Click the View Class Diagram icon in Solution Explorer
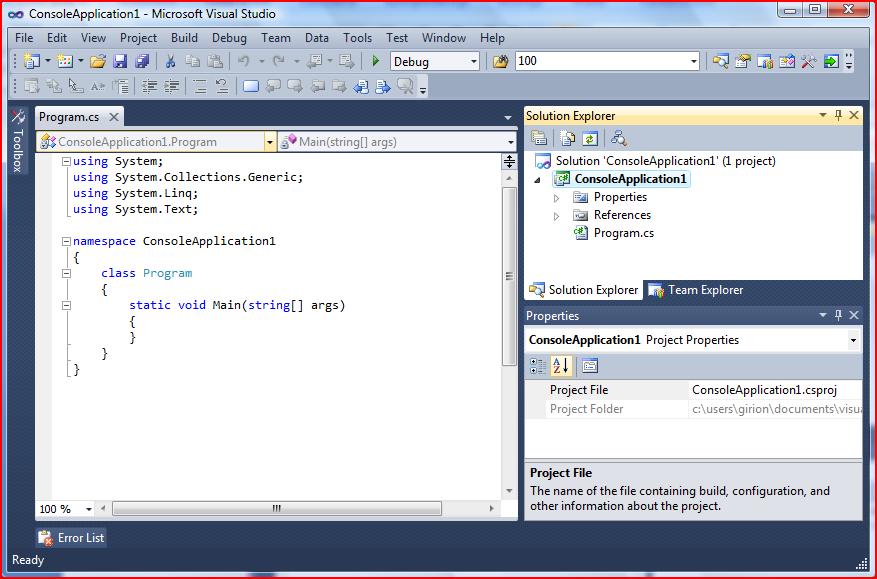The image size is (877, 579). point(618,138)
